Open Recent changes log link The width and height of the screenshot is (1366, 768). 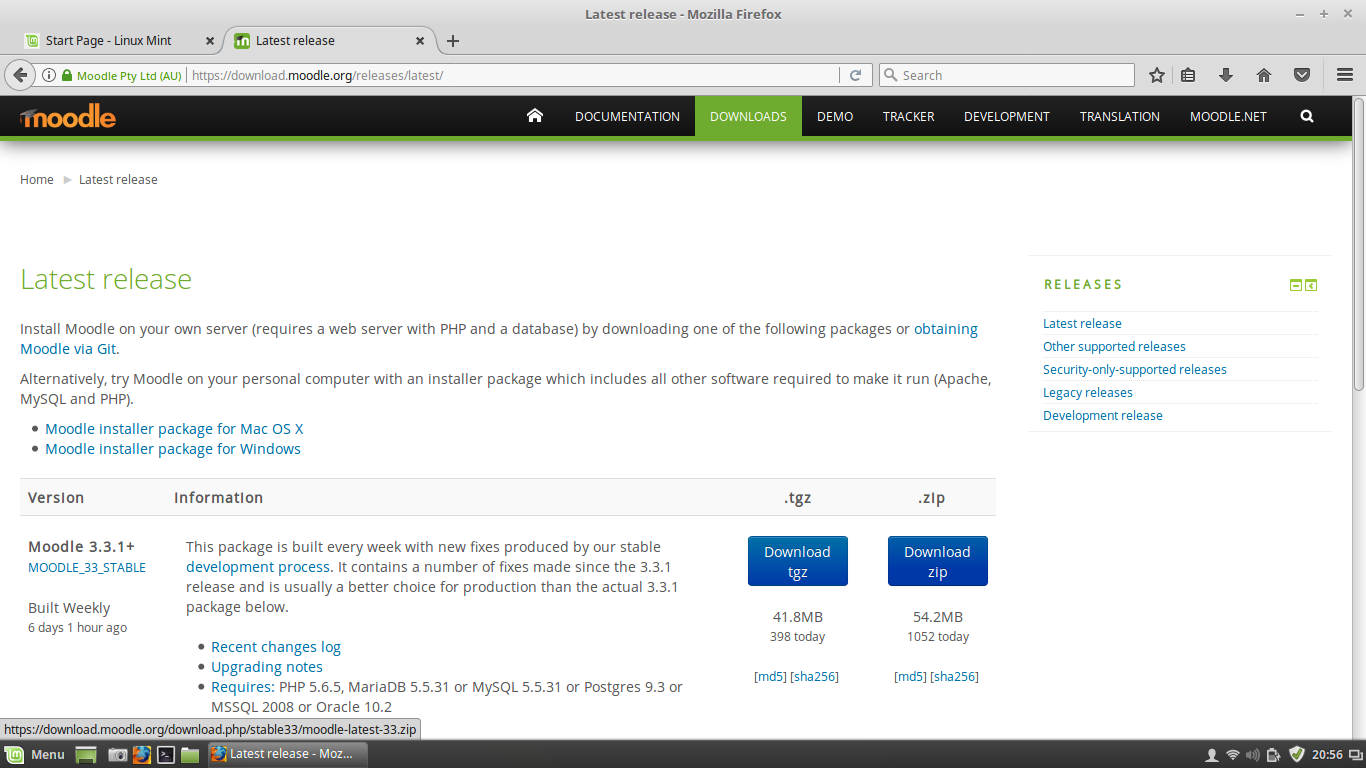click(x=276, y=647)
